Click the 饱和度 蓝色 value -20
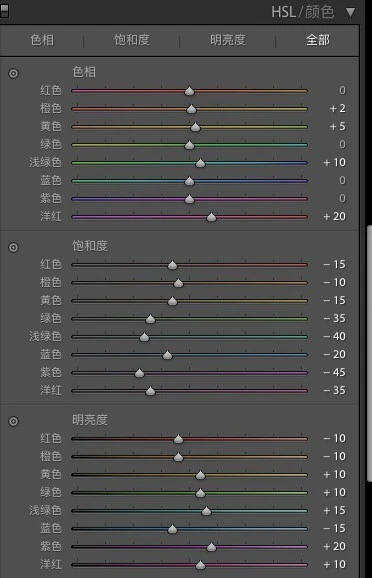The height and width of the screenshot is (578, 372). coord(334,354)
